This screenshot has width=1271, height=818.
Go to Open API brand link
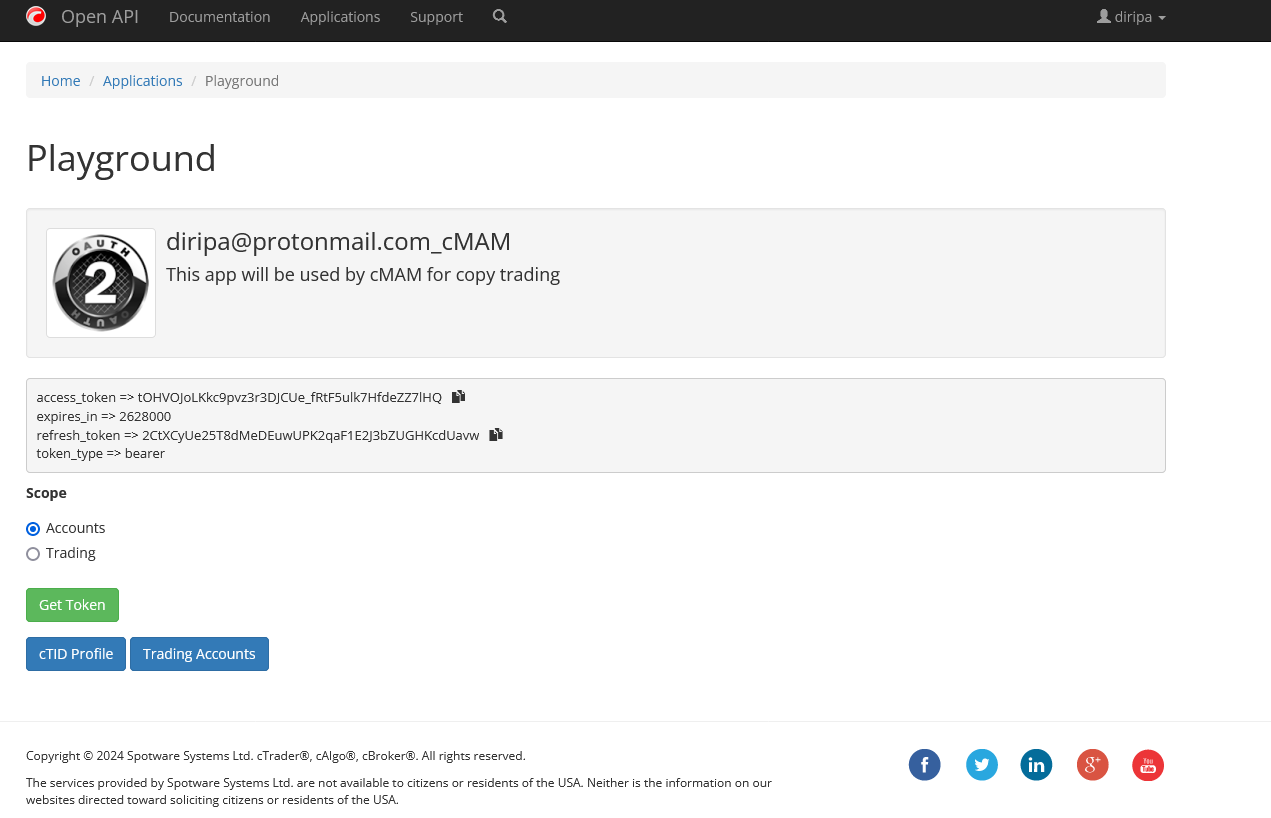pyautogui.click(x=100, y=17)
